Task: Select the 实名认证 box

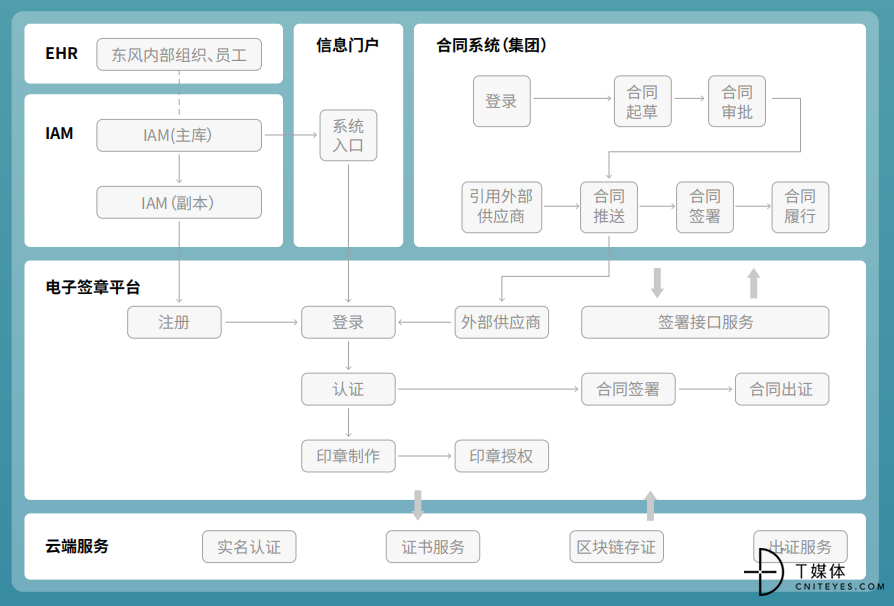Action: [x=249, y=547]
